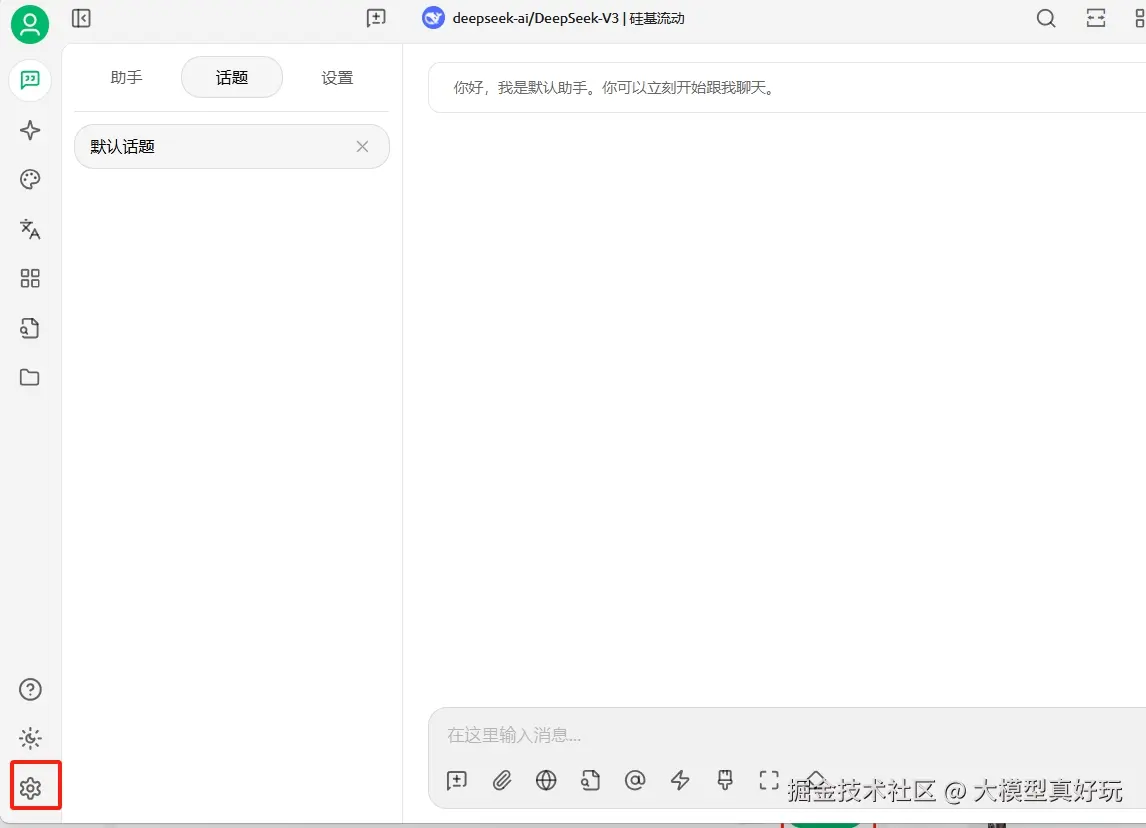Image resolution: width=1146 pixels, height=828 pixels.
Task: Toggle expanded input with fullscreen brackets
Action: [x=769, y=781]
